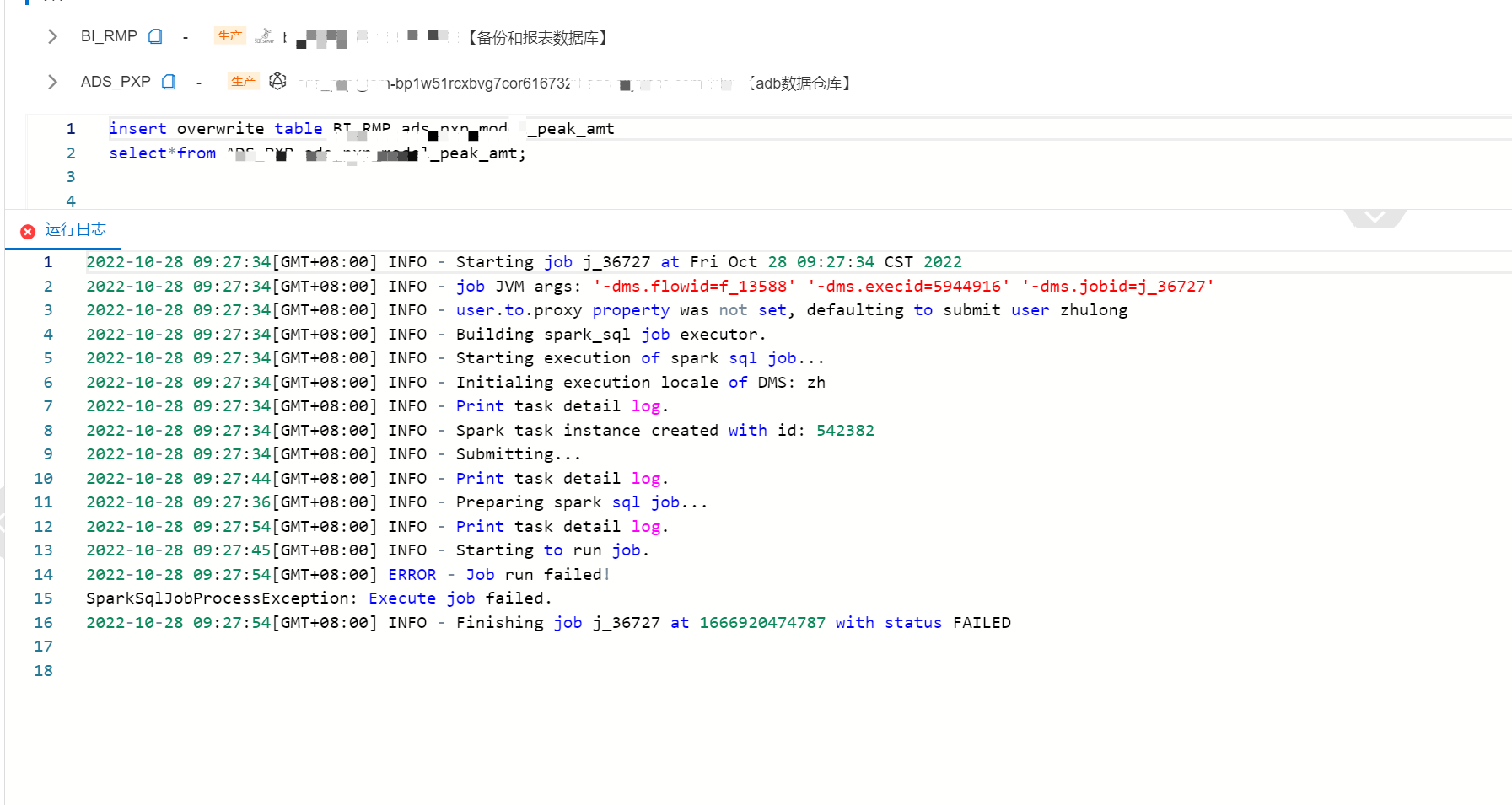Screen dimensions: 1512x805
Task: Click the 【adb数据仓库】 description
Action: 799,83
